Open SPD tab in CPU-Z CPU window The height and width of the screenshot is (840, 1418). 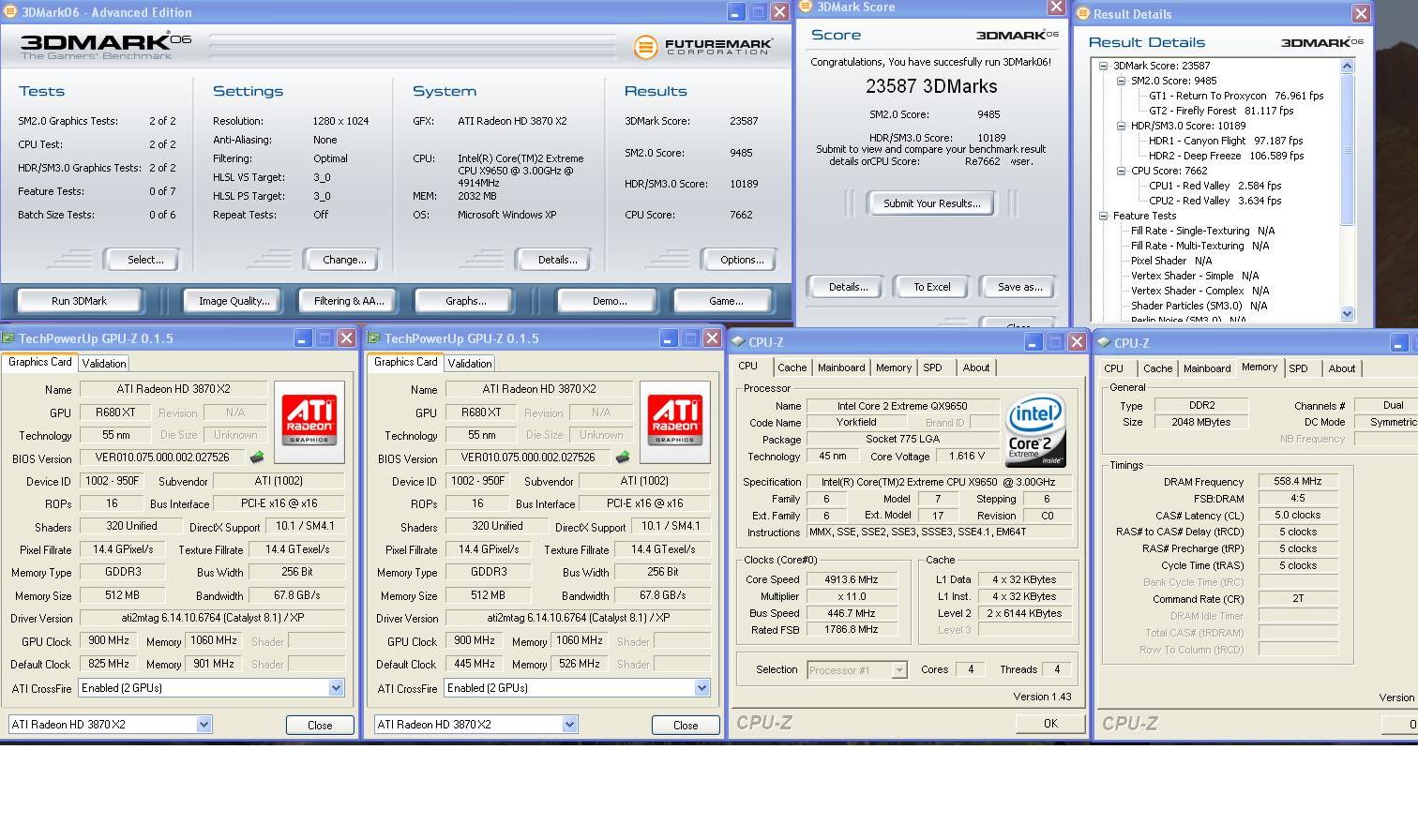932,367
